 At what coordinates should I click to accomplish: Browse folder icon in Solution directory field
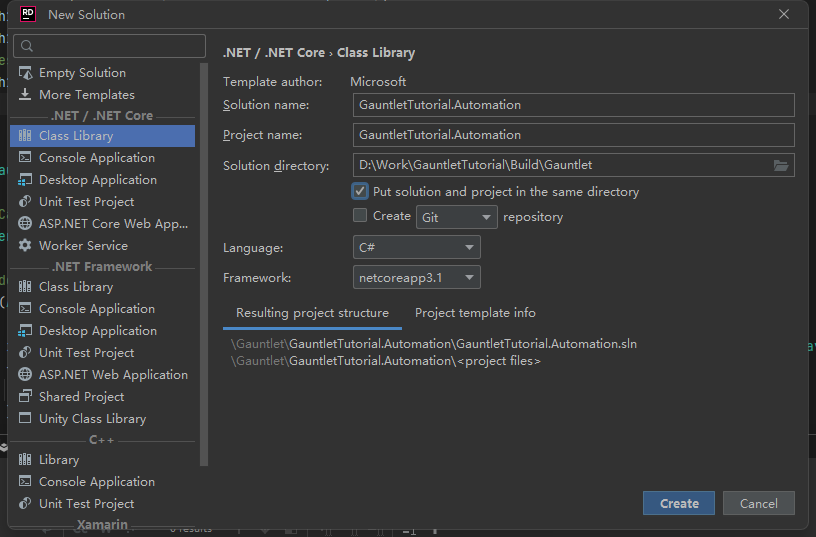[x=781, y=165]
